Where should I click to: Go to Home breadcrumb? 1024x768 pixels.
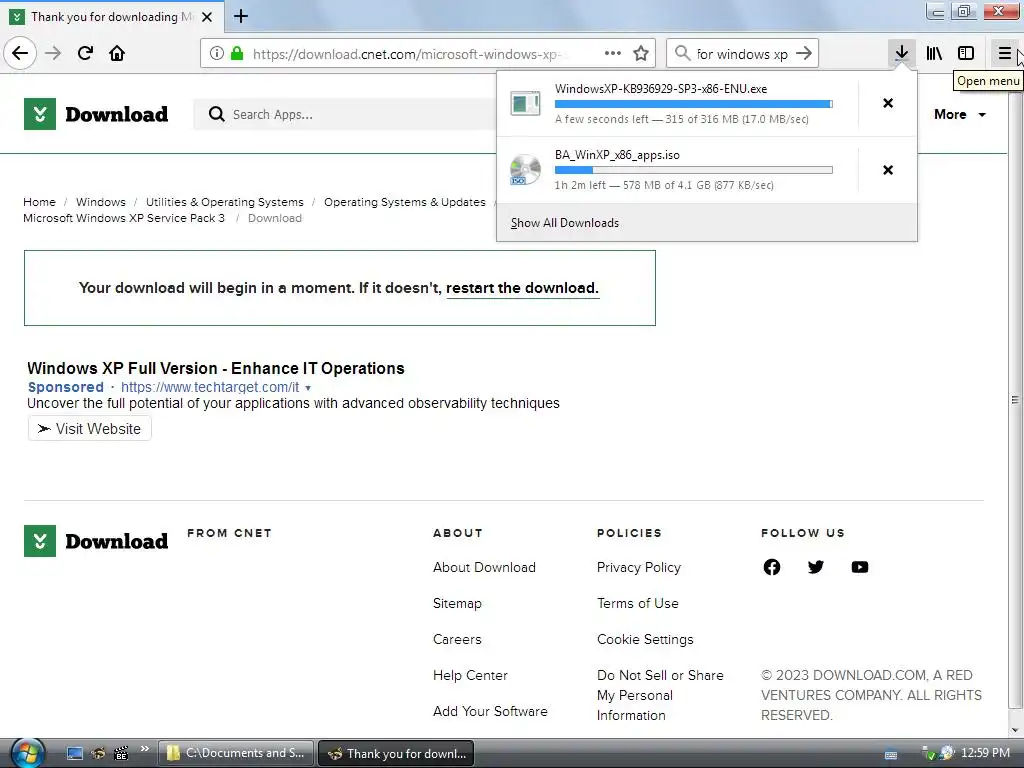(39, 202)
